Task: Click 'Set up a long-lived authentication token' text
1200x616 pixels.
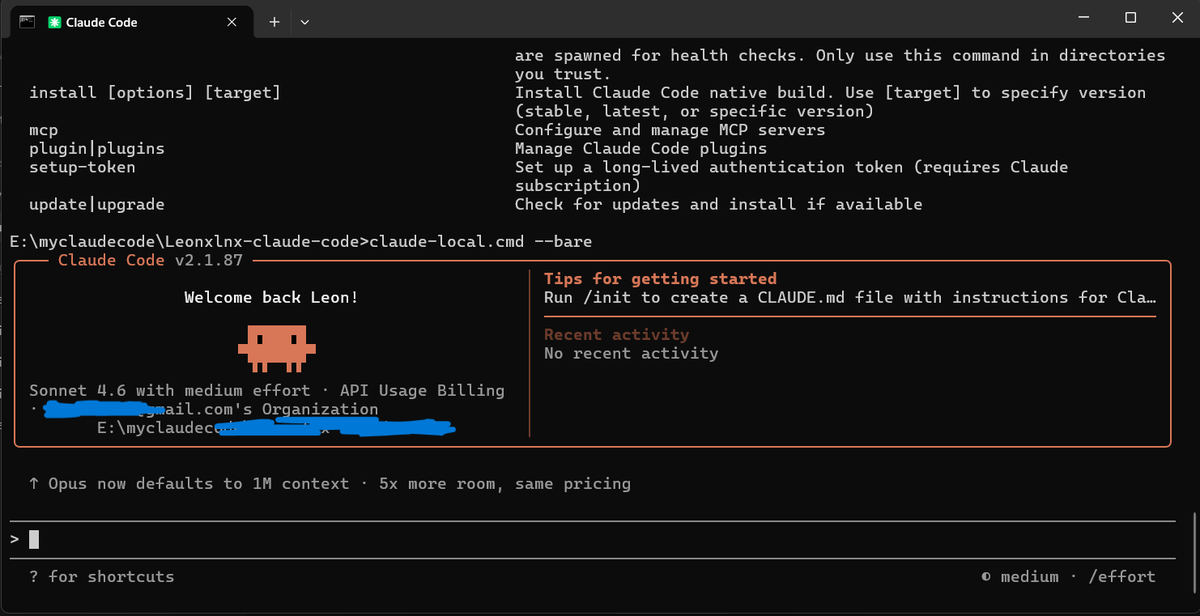Action: 792,177
